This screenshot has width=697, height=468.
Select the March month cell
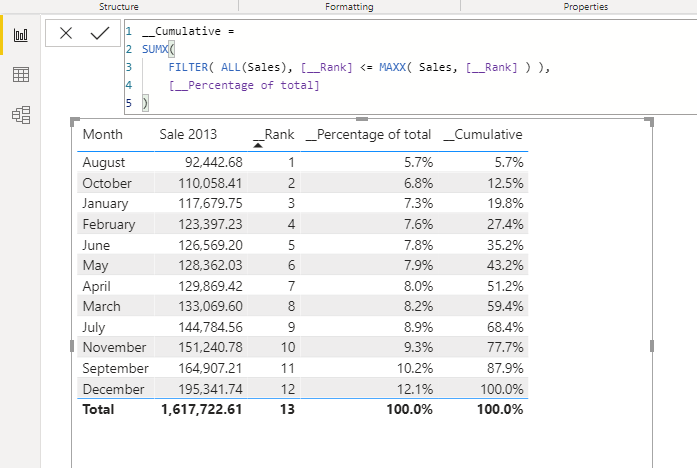point(101,306)
